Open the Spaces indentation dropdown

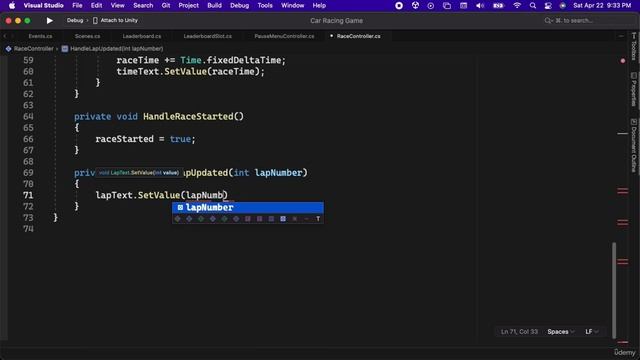561,332
